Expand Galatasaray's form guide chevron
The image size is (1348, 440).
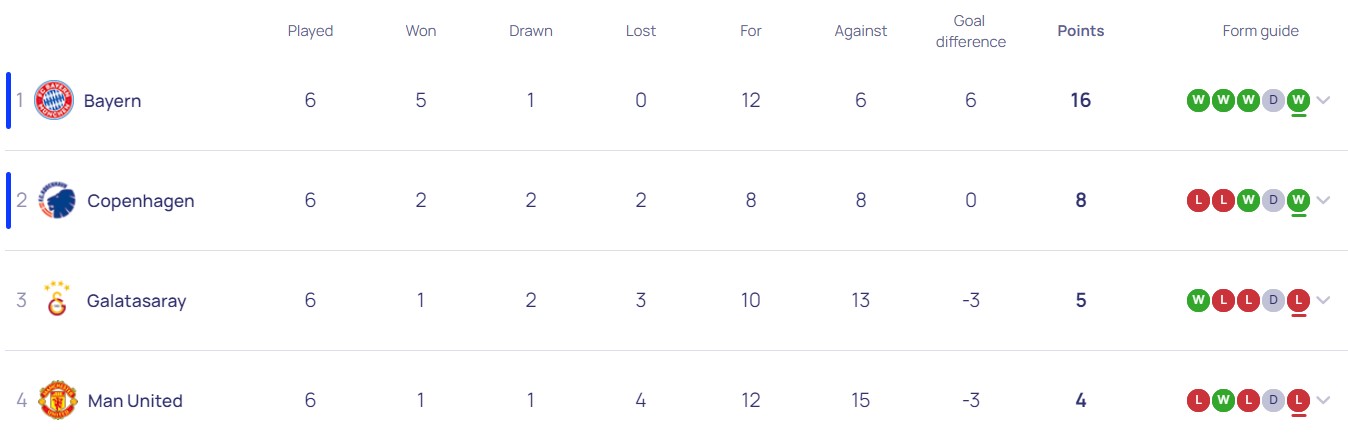point(1324,300)
